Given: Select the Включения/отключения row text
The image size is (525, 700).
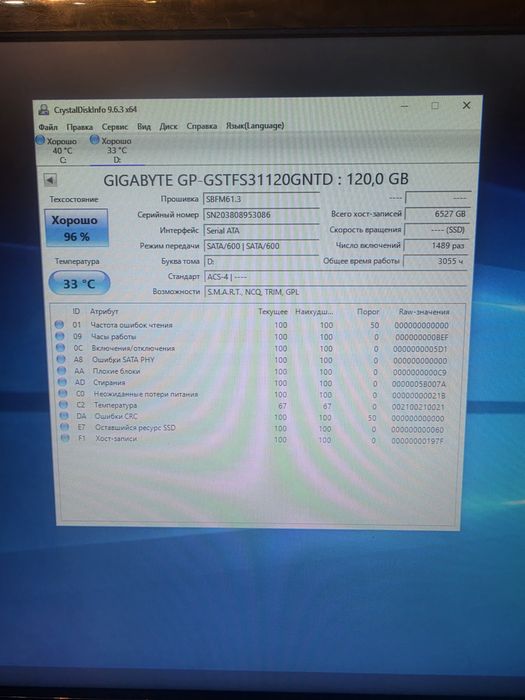Looking at the screenshot, I should click(133, 348).
